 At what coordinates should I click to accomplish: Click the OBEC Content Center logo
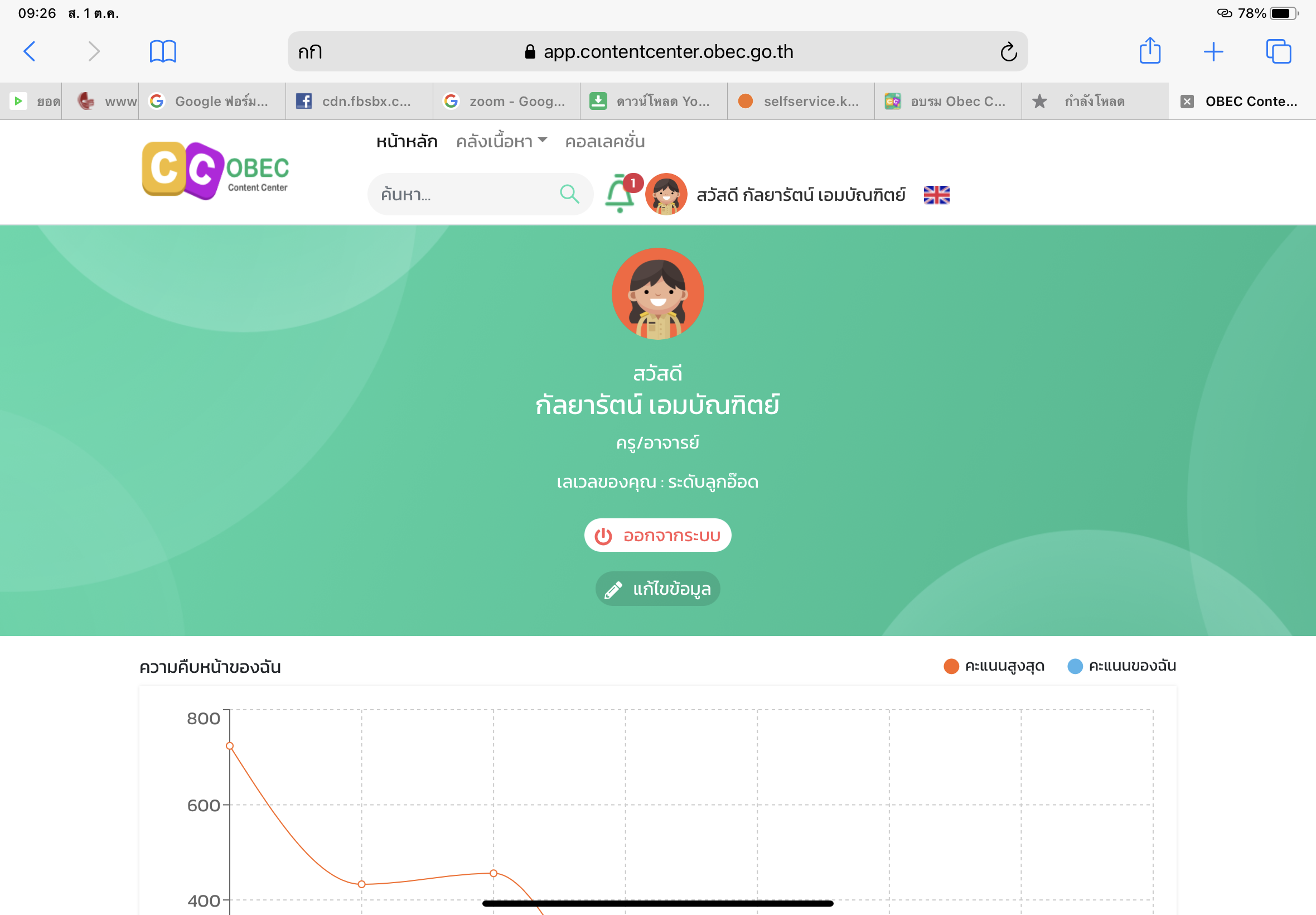(x=215, y=171)
